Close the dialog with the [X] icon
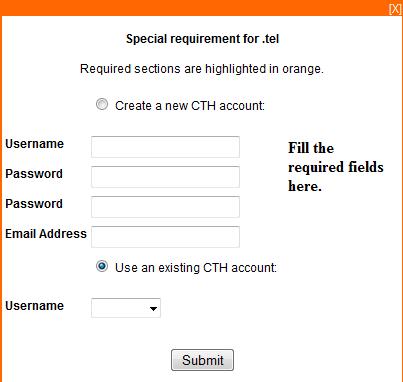Screen dimensions: 403x382 (395, 9)
